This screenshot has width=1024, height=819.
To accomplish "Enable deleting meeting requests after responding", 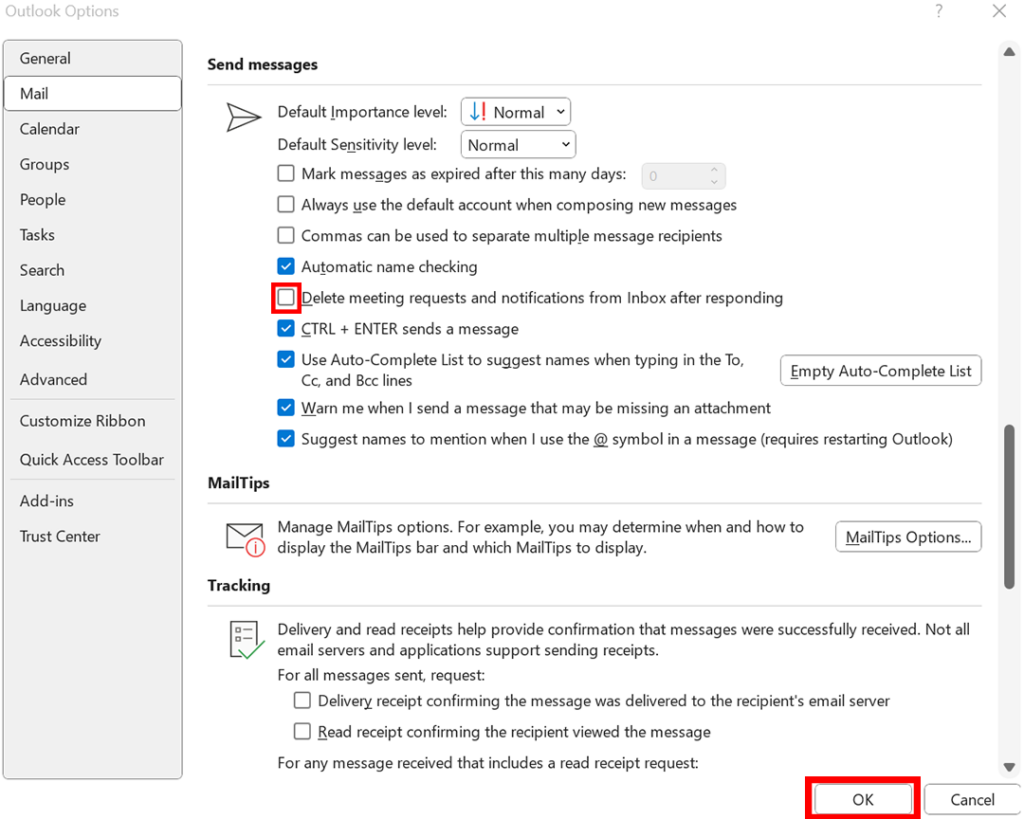I will pyautogui.click(x=285, y=297).
